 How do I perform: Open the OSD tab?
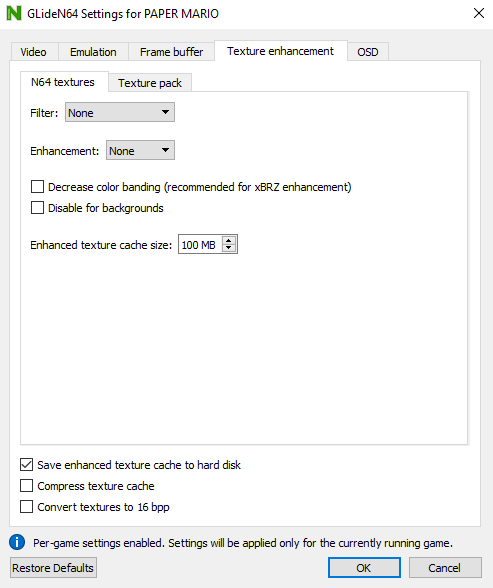coord(367,52)
